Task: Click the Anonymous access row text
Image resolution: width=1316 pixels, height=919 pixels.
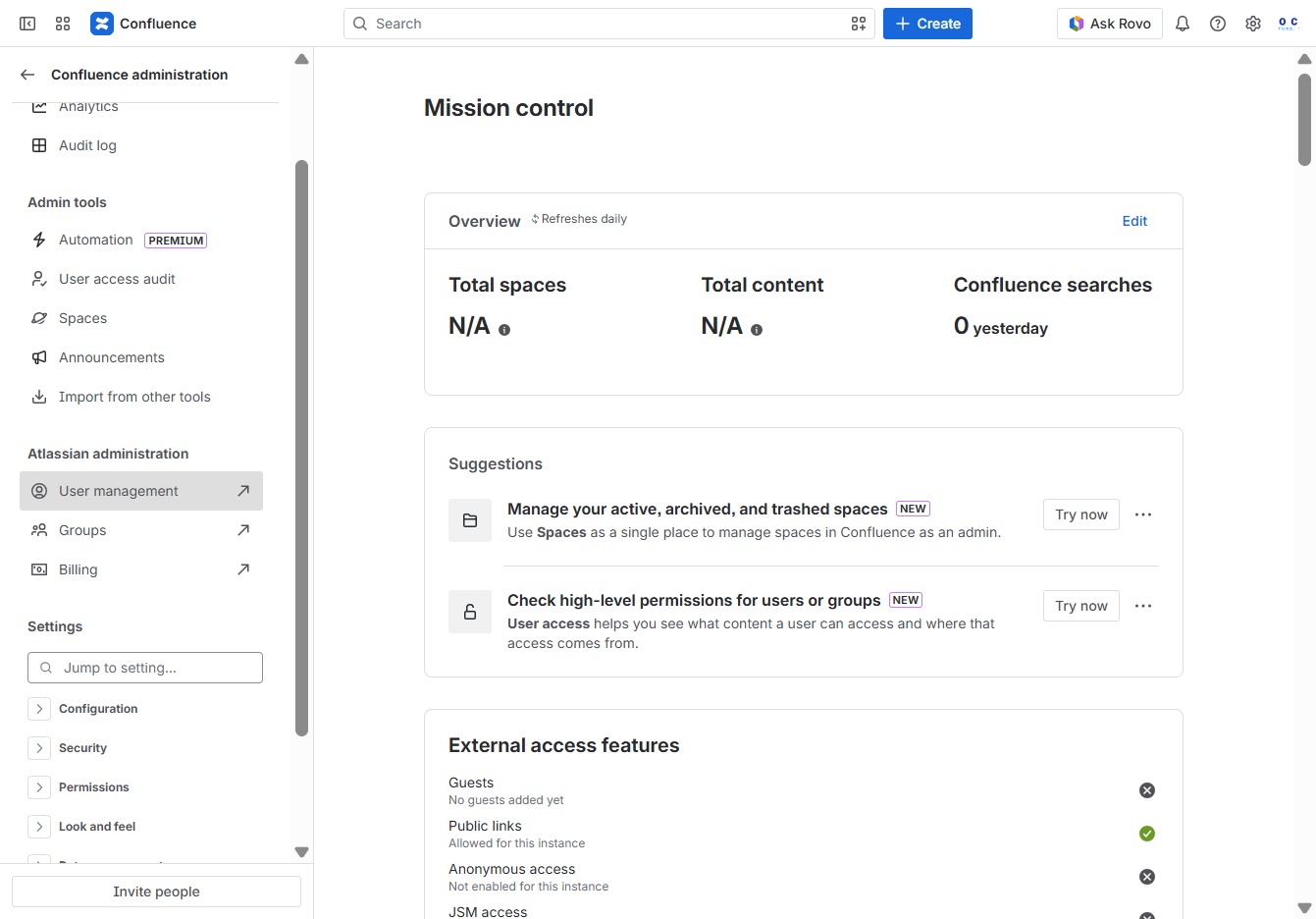Action: (x=528, y=877)
